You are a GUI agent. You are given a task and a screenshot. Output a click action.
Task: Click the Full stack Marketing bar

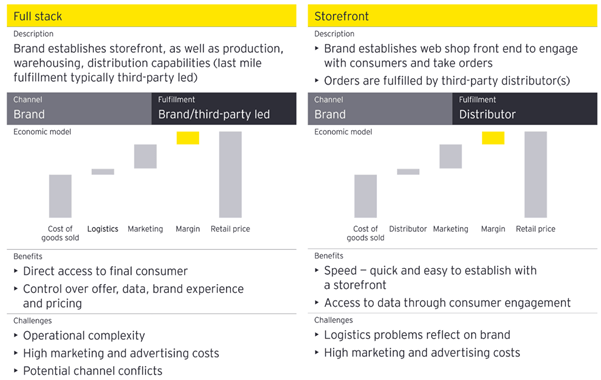145,156
